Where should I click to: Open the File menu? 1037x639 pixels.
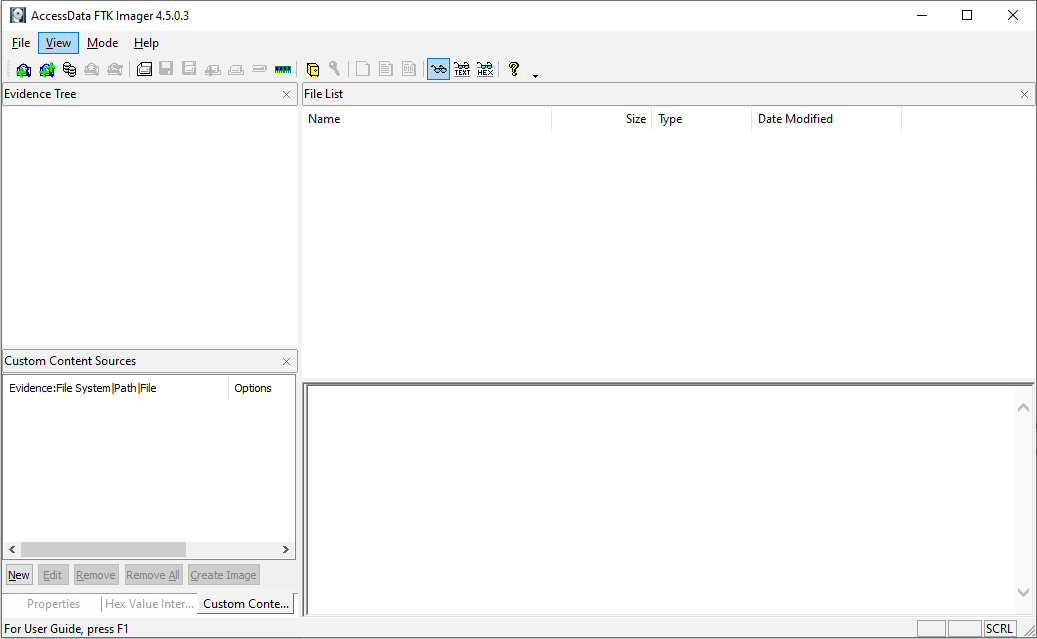click(21, 43)
